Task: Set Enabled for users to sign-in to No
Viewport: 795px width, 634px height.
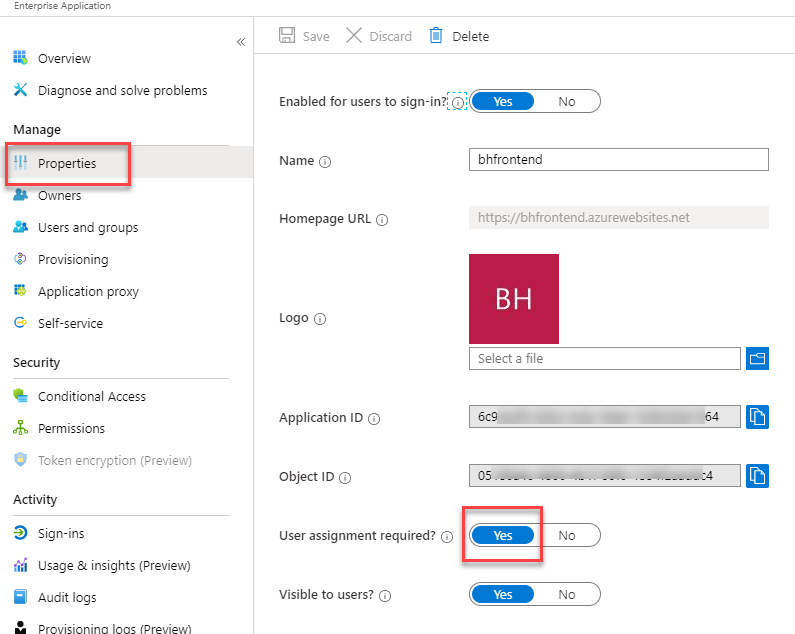Action: pos(566,101)
